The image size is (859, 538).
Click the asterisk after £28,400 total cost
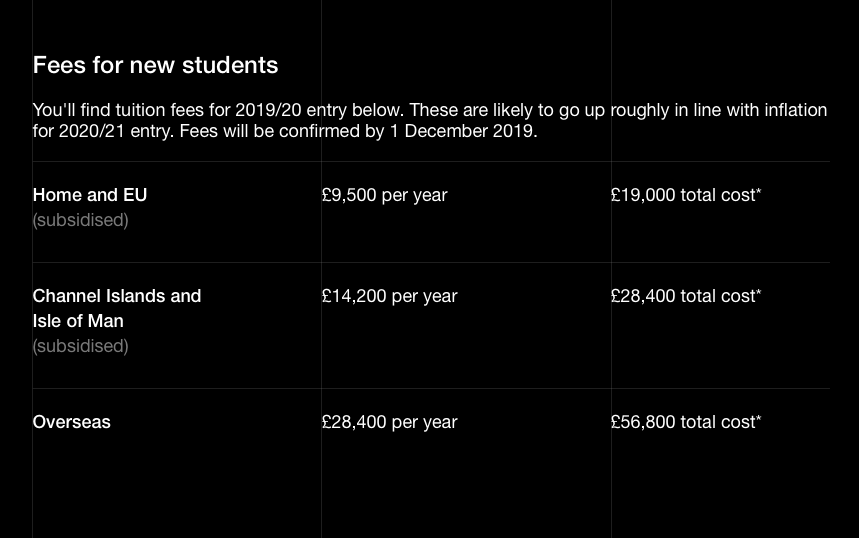[759, 292]
